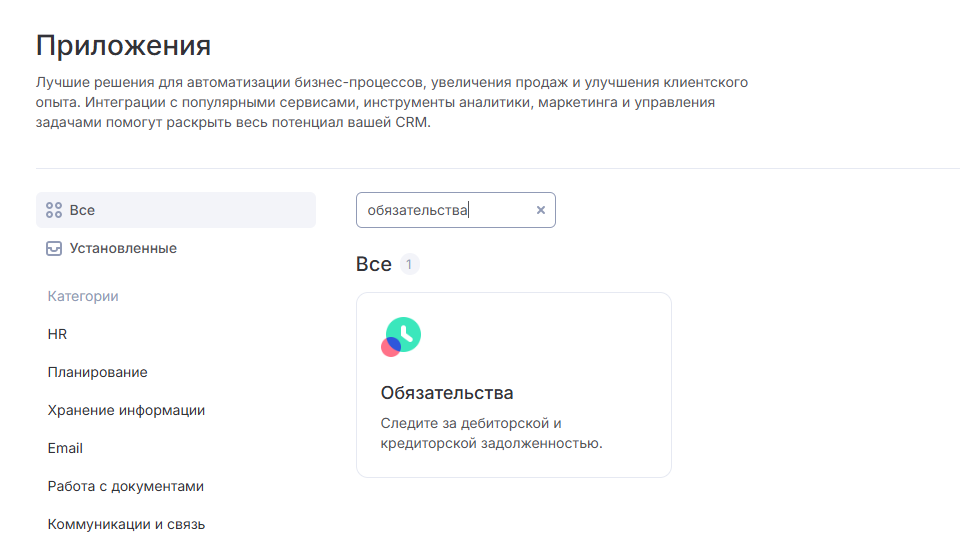Go to the Работа с документами category
The height and width of the screenshot is (549, 960).
125,486
